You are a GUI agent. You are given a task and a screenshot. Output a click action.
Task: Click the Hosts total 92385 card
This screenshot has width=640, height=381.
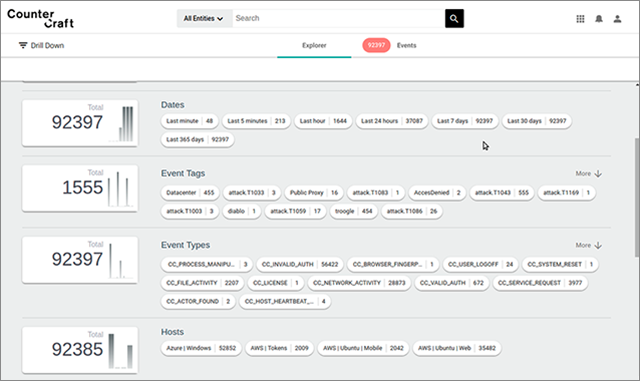click(80, 350)
